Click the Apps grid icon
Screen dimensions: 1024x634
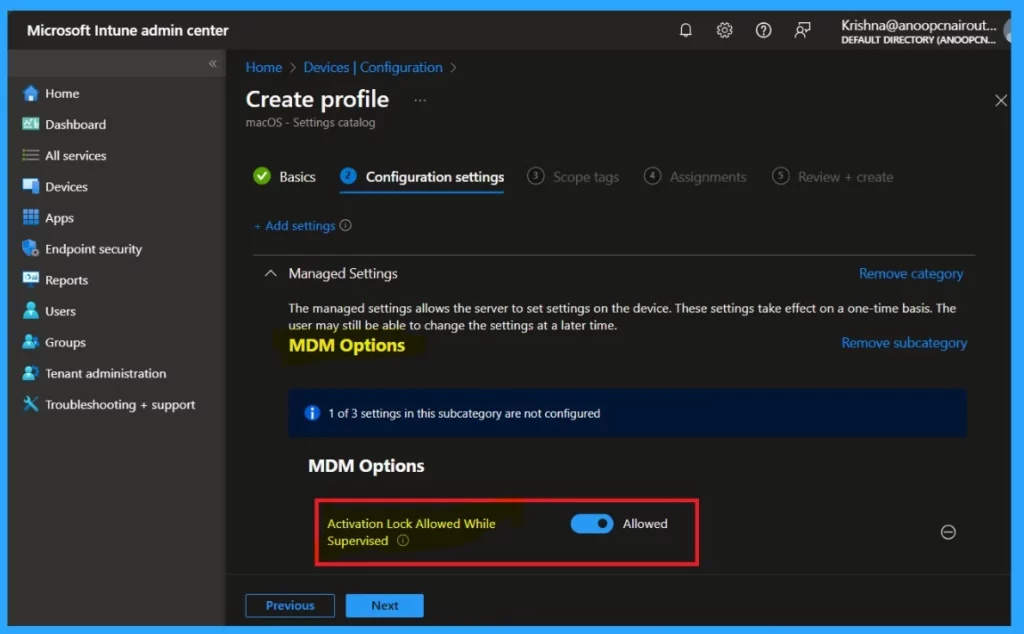click(30, 217)
